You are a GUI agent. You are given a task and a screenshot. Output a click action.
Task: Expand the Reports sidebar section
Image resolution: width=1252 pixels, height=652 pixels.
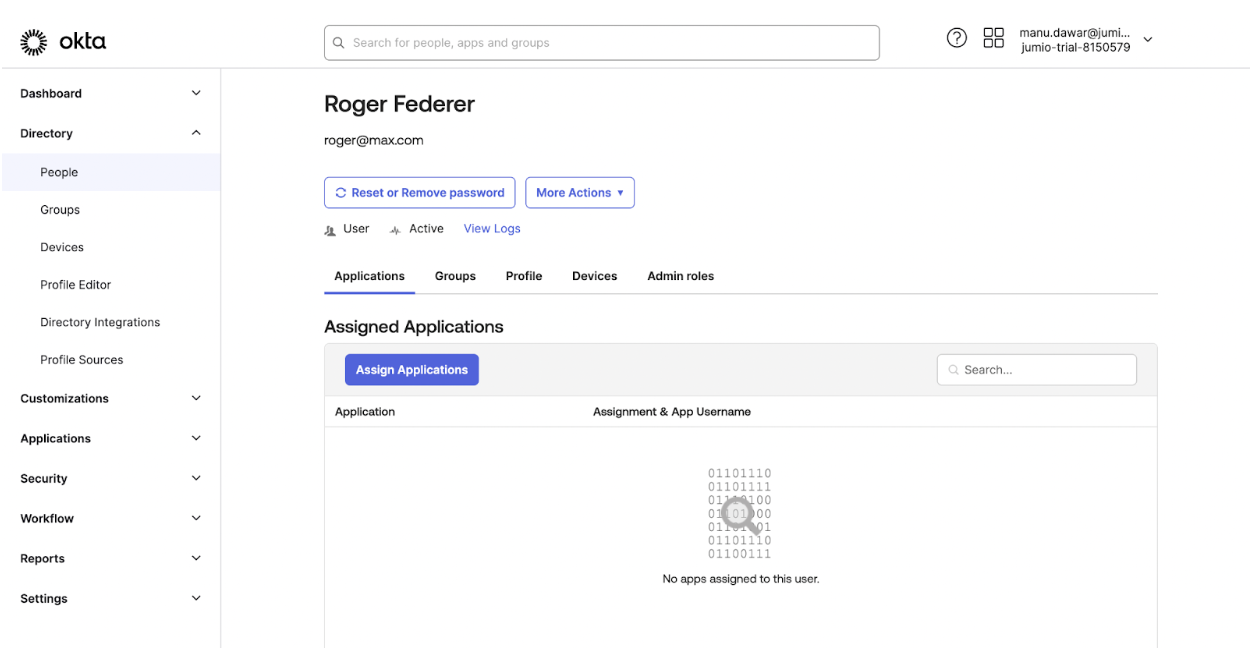pyautogui.click(x=196, y=558)
